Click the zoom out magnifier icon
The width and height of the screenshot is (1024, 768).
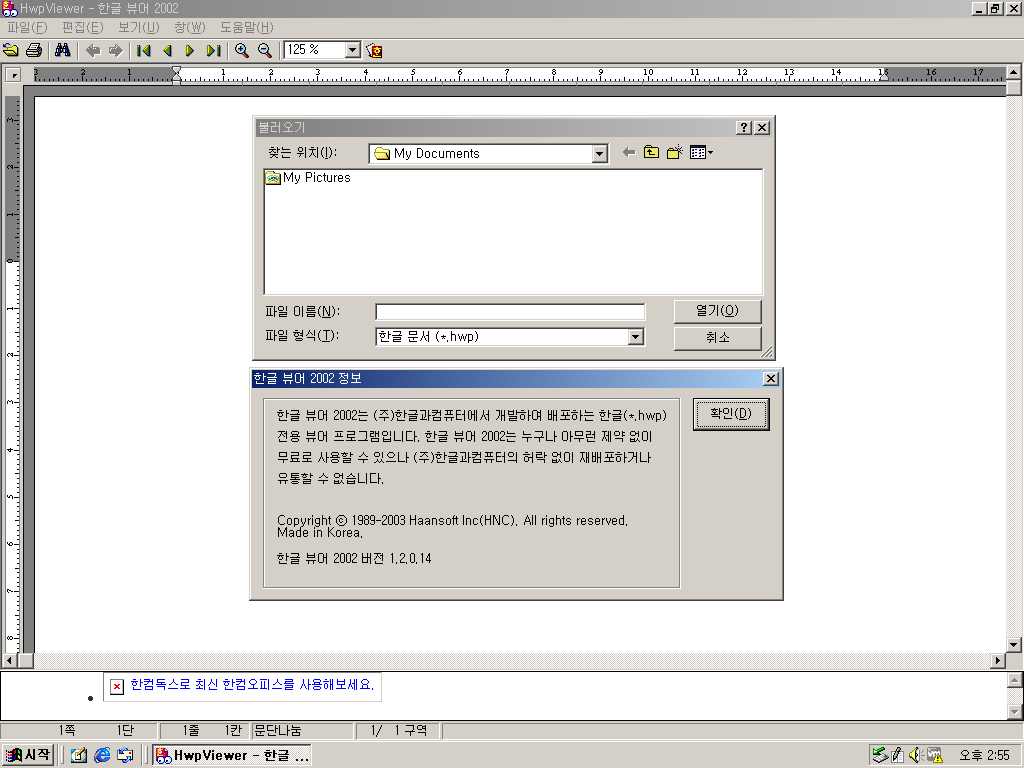pos(264,50)
